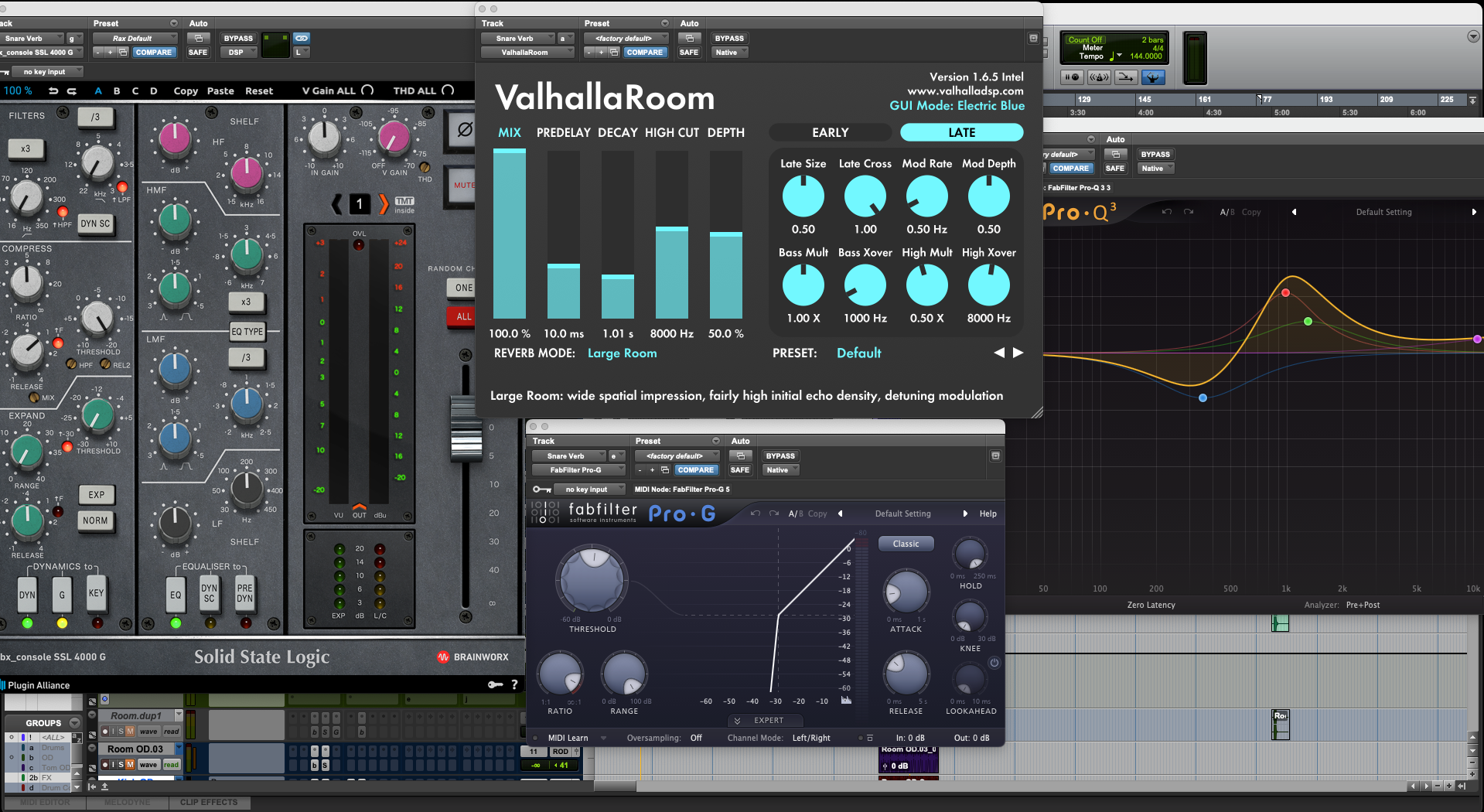
Task: Click the SSL console undo arrow
Action: pos(53,90)
